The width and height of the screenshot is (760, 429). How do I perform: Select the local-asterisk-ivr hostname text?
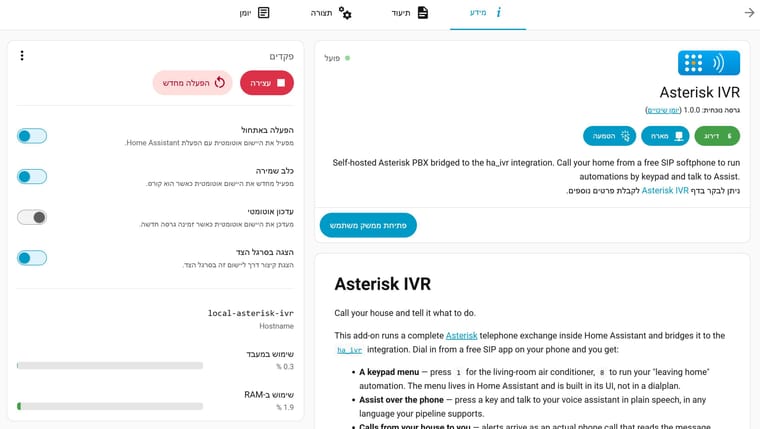click(x=251, y=313)
